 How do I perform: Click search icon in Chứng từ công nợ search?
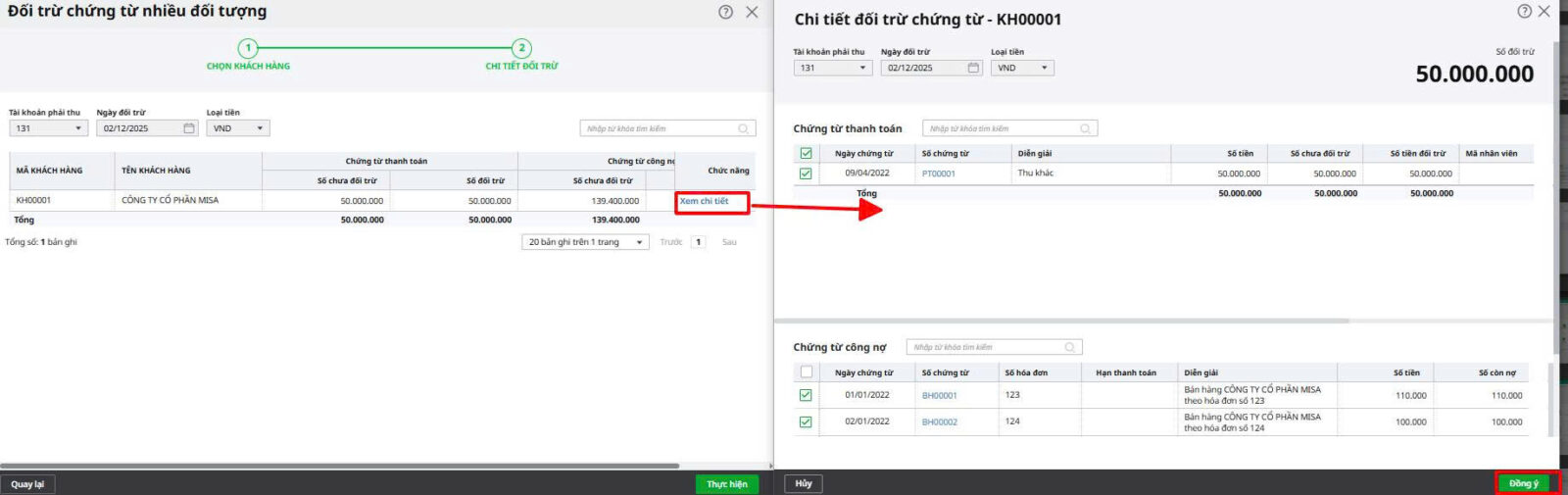(1069, 347)
